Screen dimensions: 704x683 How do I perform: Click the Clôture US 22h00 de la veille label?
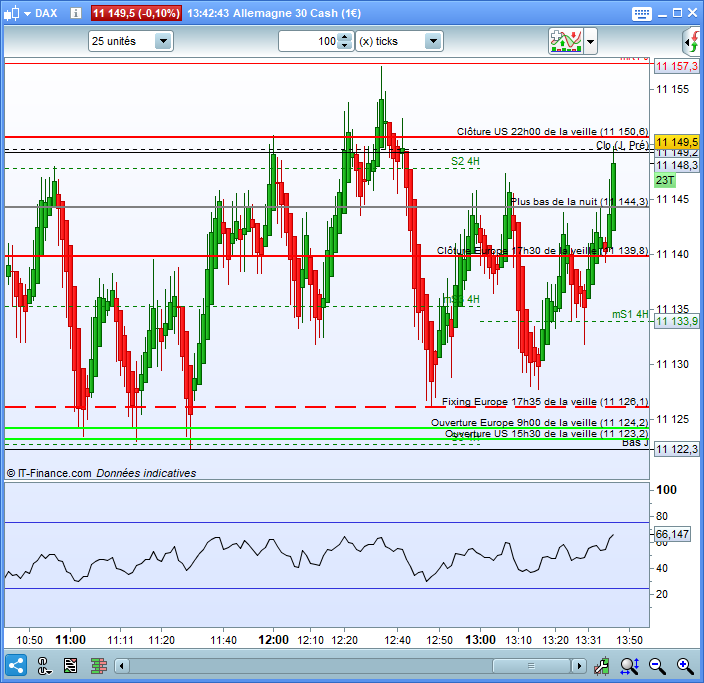click(x=552, y=132)
